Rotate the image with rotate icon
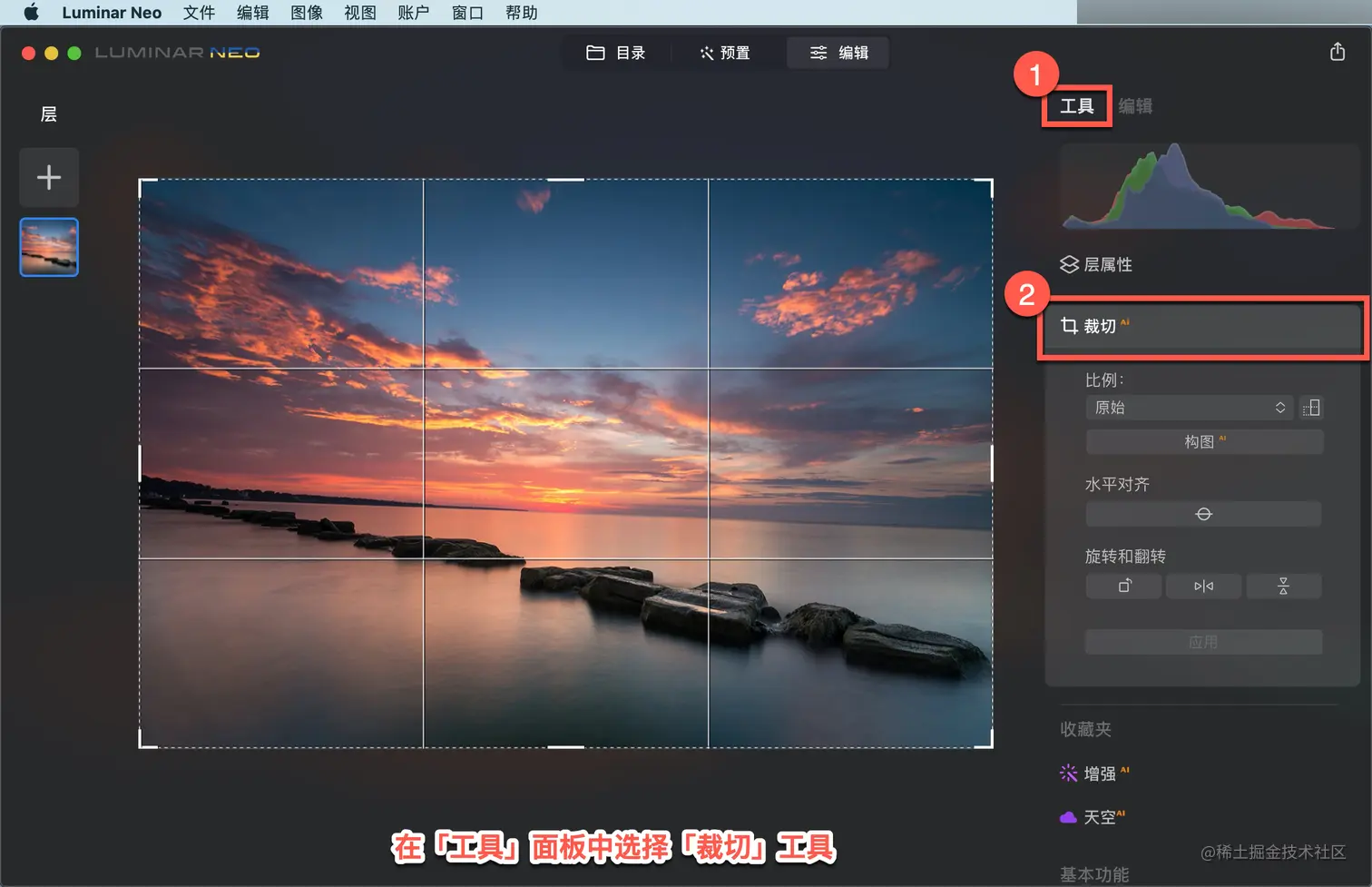This screenshot has height=887, width=1372. coord(1124,586)
